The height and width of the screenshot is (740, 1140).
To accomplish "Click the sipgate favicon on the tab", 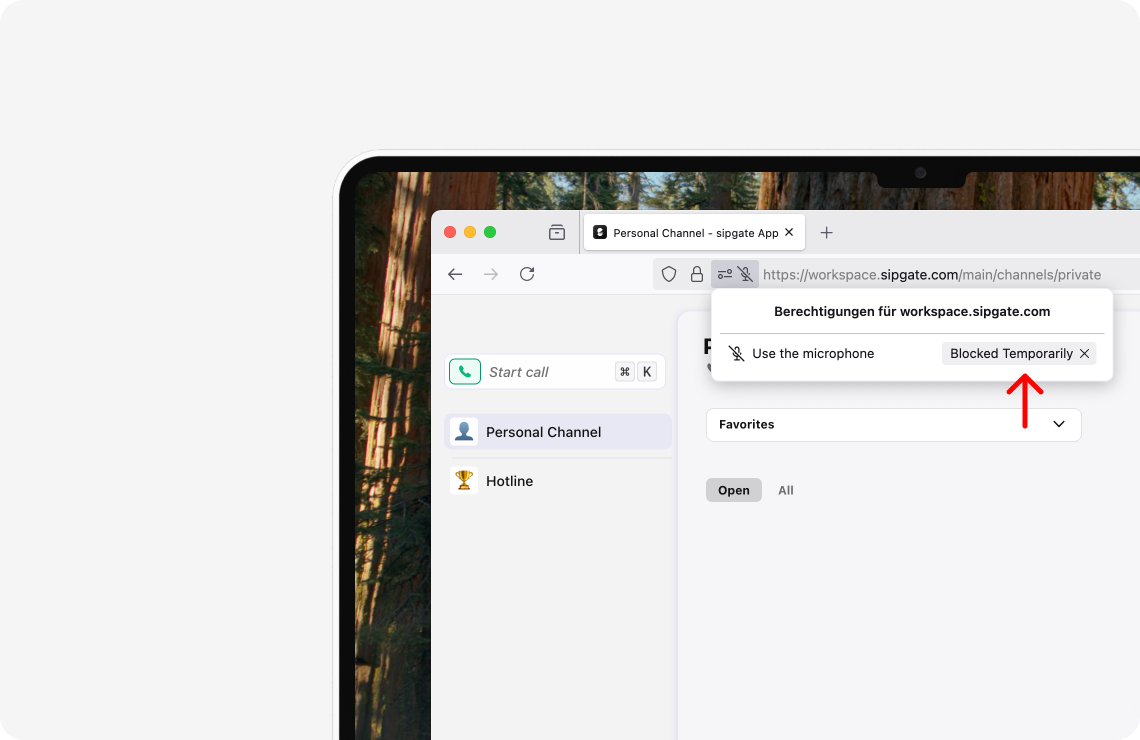I will coord(600,232).
